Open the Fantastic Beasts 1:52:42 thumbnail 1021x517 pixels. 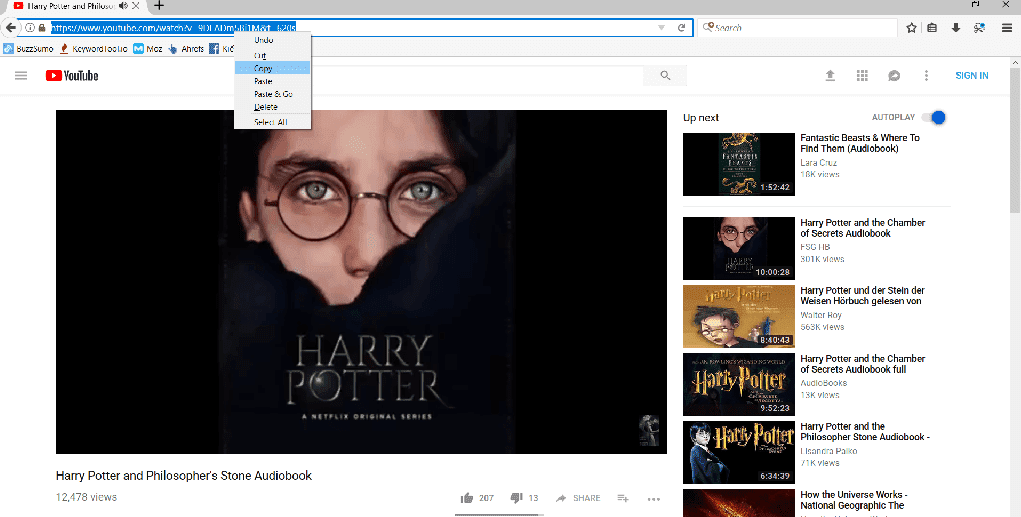(738, 164)
